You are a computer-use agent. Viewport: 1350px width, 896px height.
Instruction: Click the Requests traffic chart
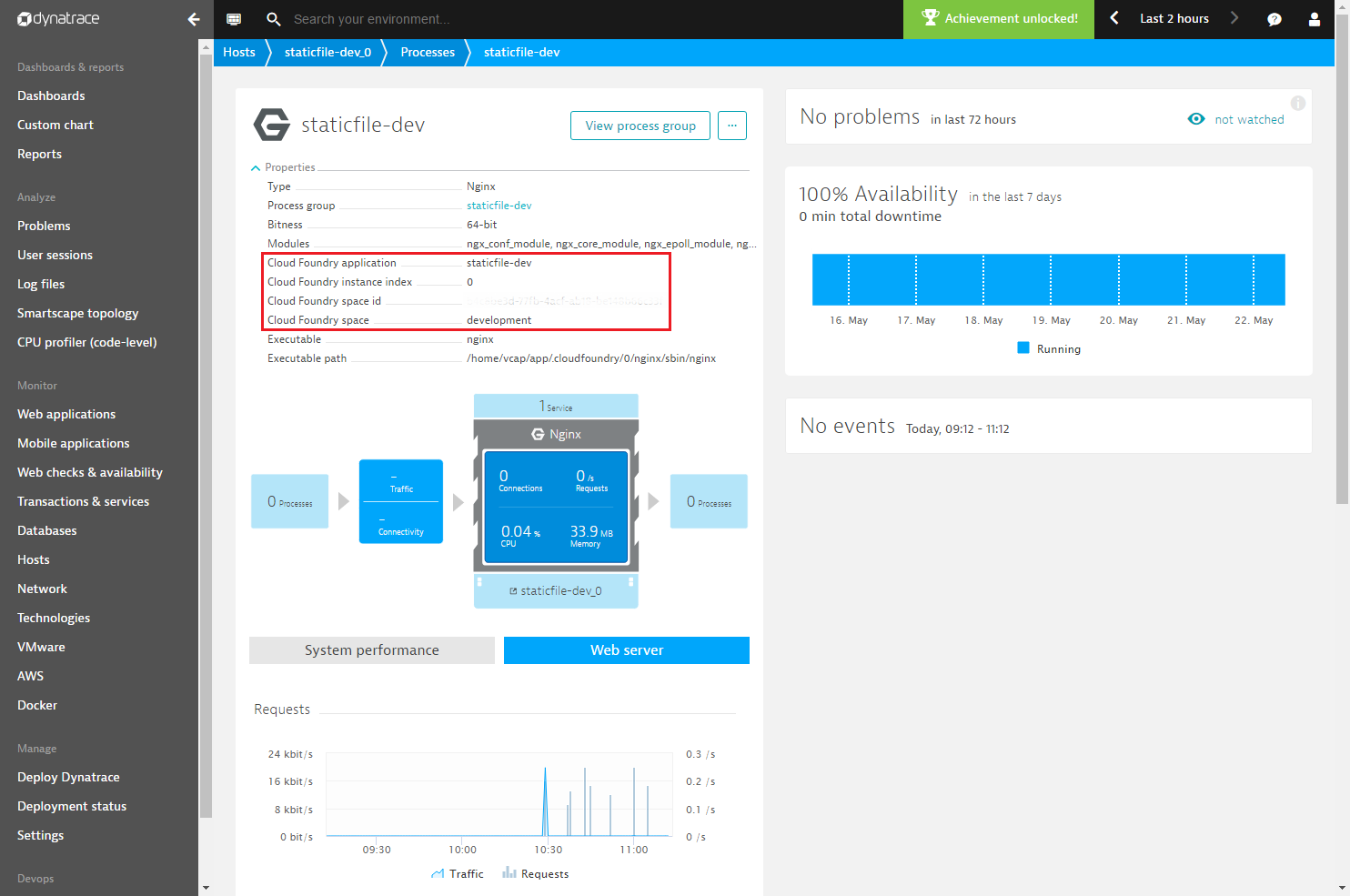pos(499,794)
